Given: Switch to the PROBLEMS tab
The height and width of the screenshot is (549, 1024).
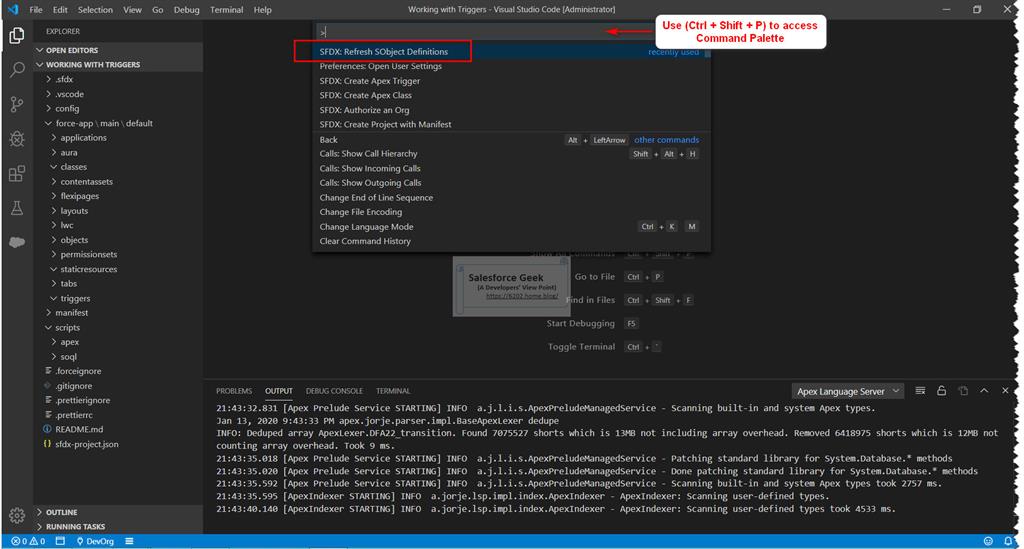Looking at the screenshot, I should (x=234, y=391).
